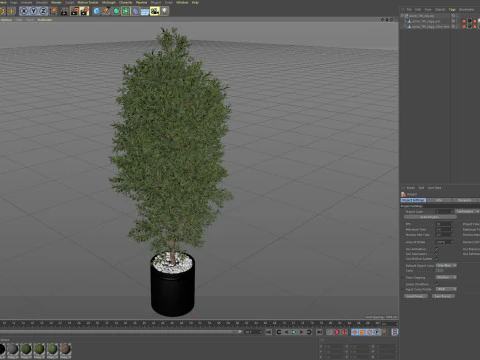Click Render to Picture Viewer icon
The width and height of the screenshot is (480, 360).
pyautogui.click(x=75, y=11)
